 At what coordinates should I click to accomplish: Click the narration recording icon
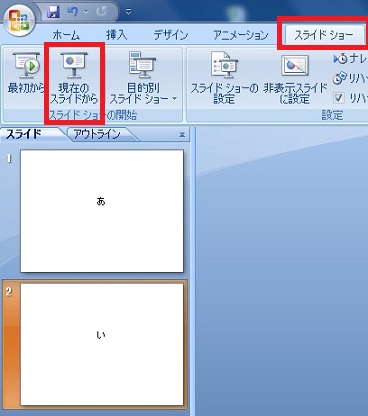pos(340,59)
